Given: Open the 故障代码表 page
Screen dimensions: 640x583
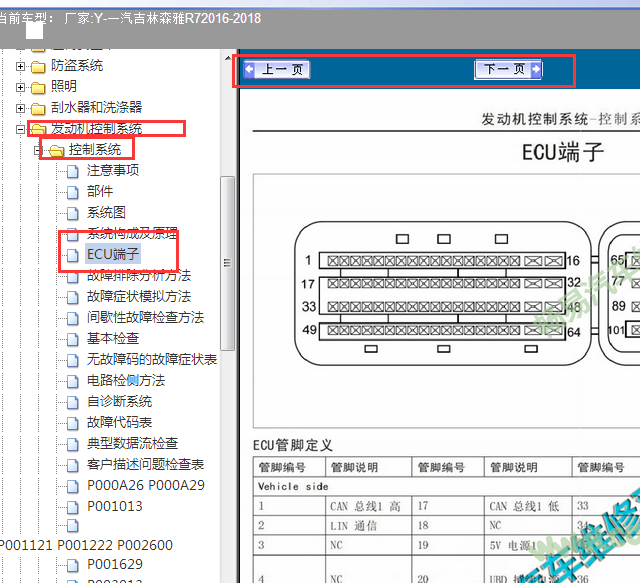Looking at the screenshot, I should tap(119, 423).
